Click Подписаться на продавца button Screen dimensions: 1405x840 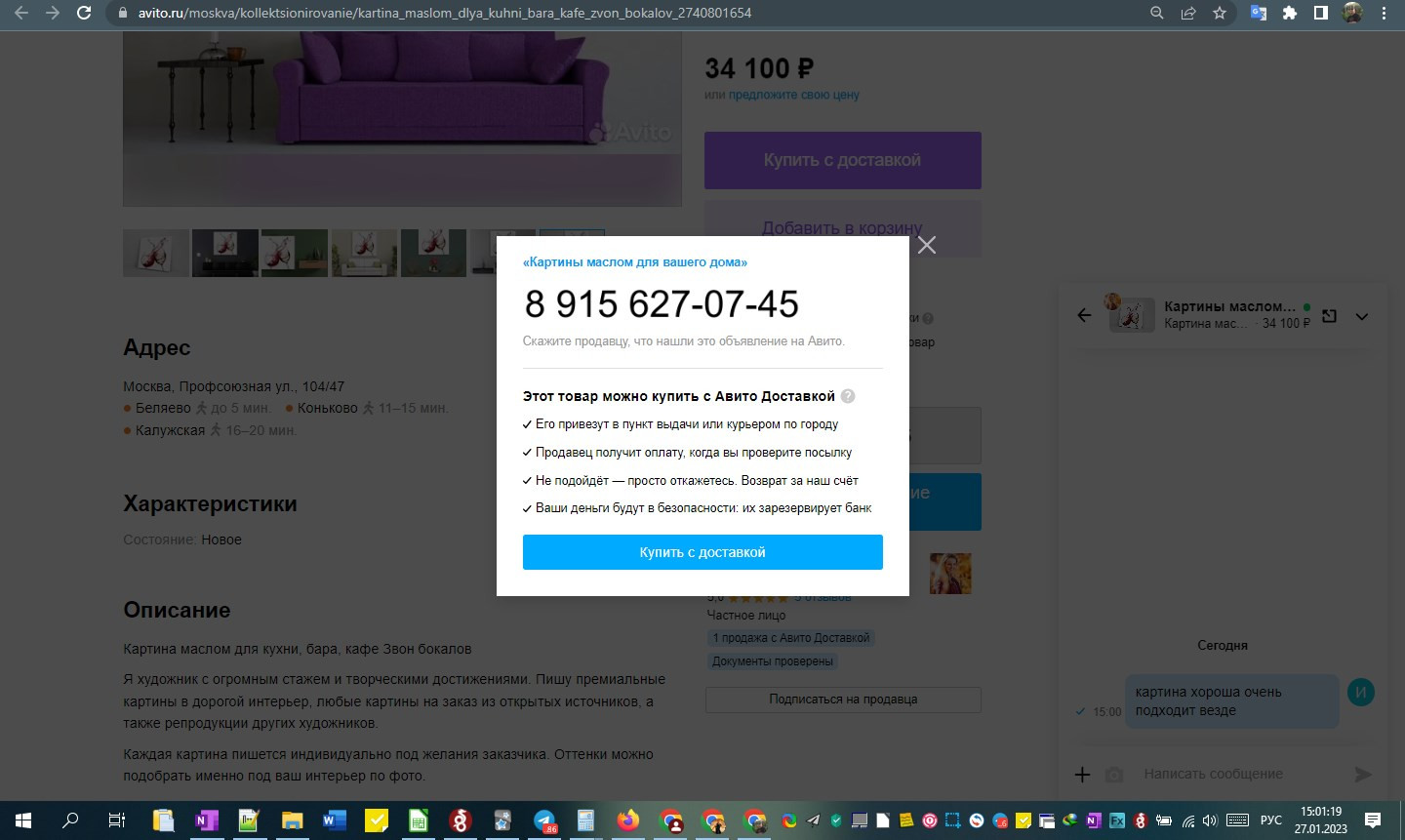tap(843, 700)
